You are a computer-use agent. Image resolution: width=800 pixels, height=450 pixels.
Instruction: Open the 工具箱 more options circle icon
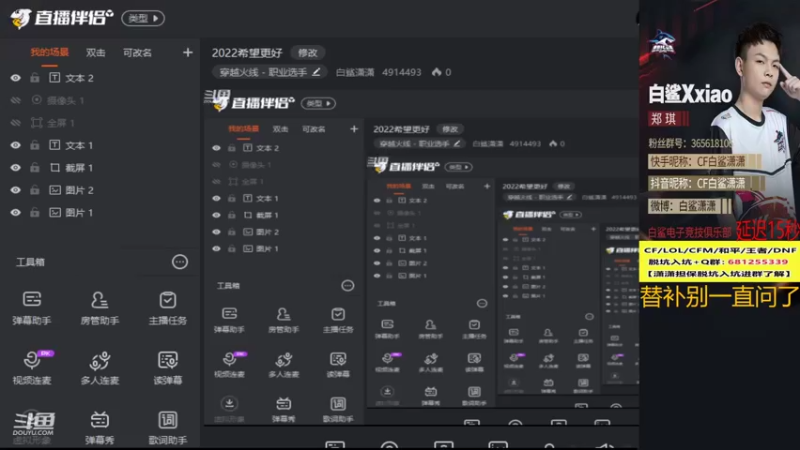coord(180,262)
